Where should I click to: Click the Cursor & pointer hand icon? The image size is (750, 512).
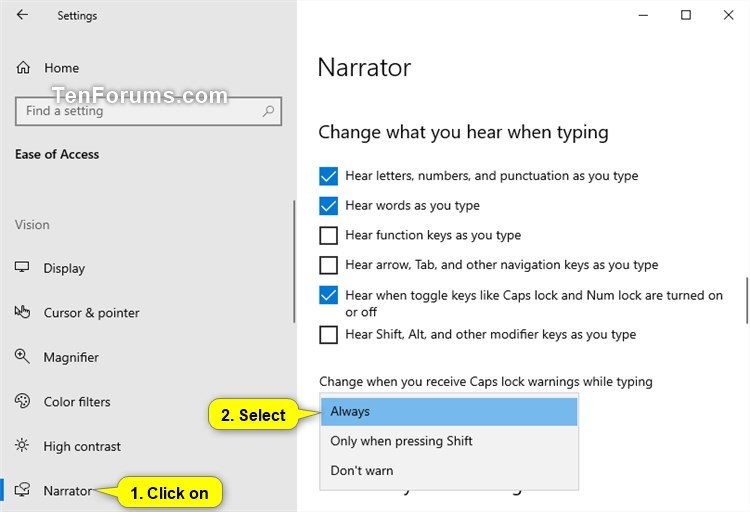coord(22,312)
